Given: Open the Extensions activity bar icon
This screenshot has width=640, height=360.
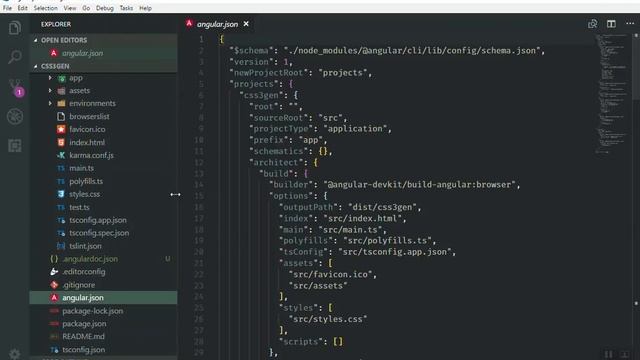Looking at the screenshot, I should pyautogui.click(x=15, y=145).
